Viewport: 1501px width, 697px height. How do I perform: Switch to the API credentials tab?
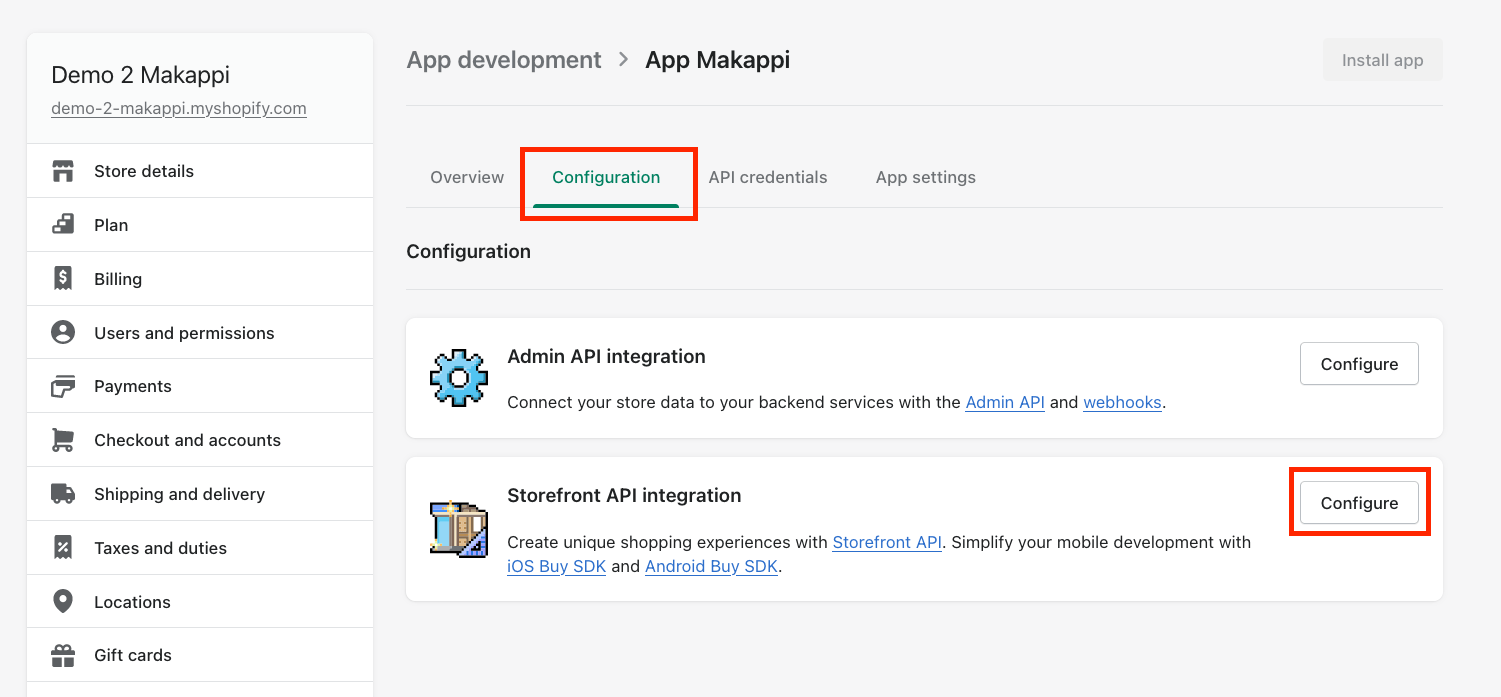coord(768,177)
